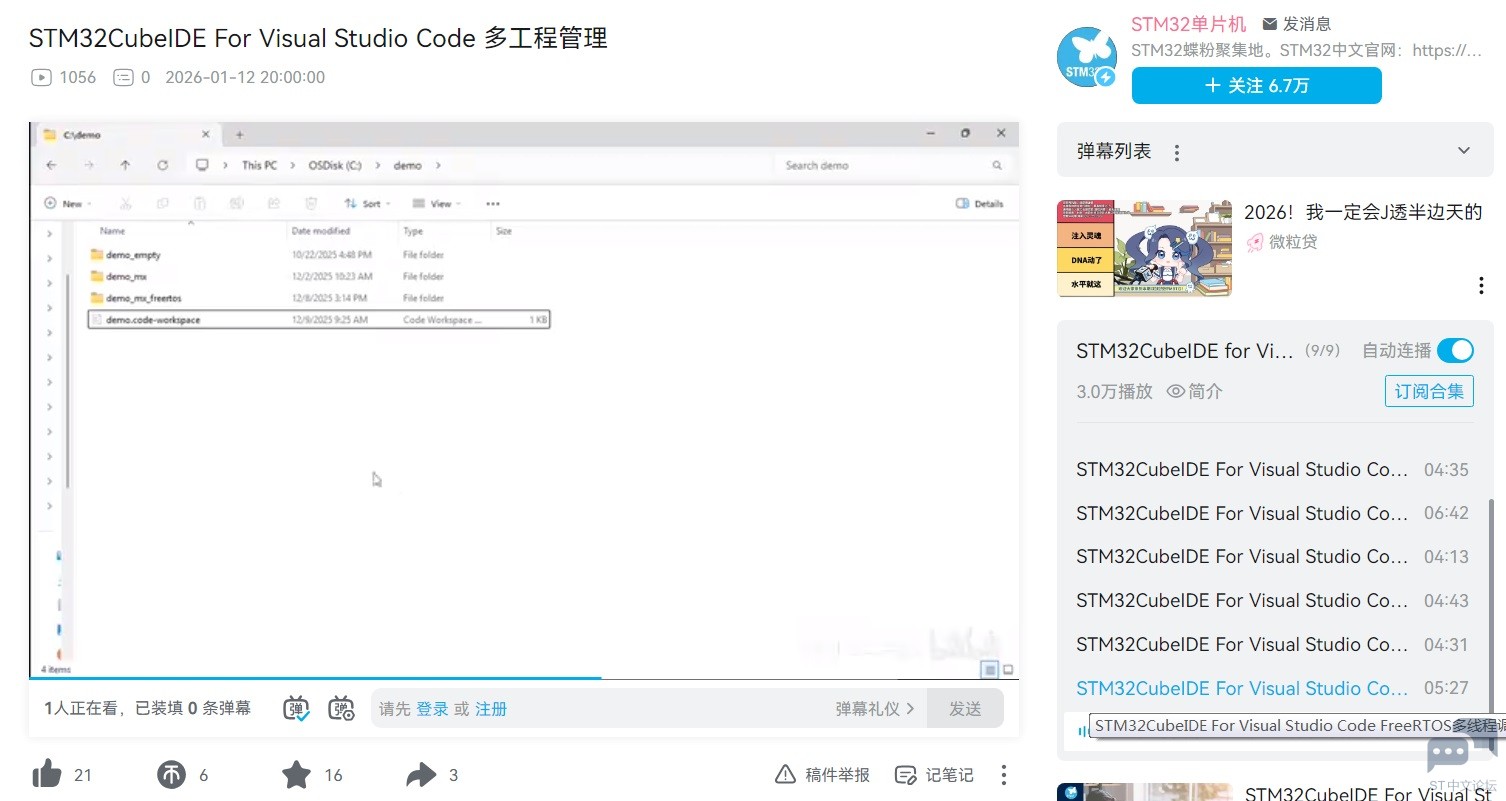Click the search magnifier in File Explorer
Screen dimensions: 1506x801
pos(997,165)
